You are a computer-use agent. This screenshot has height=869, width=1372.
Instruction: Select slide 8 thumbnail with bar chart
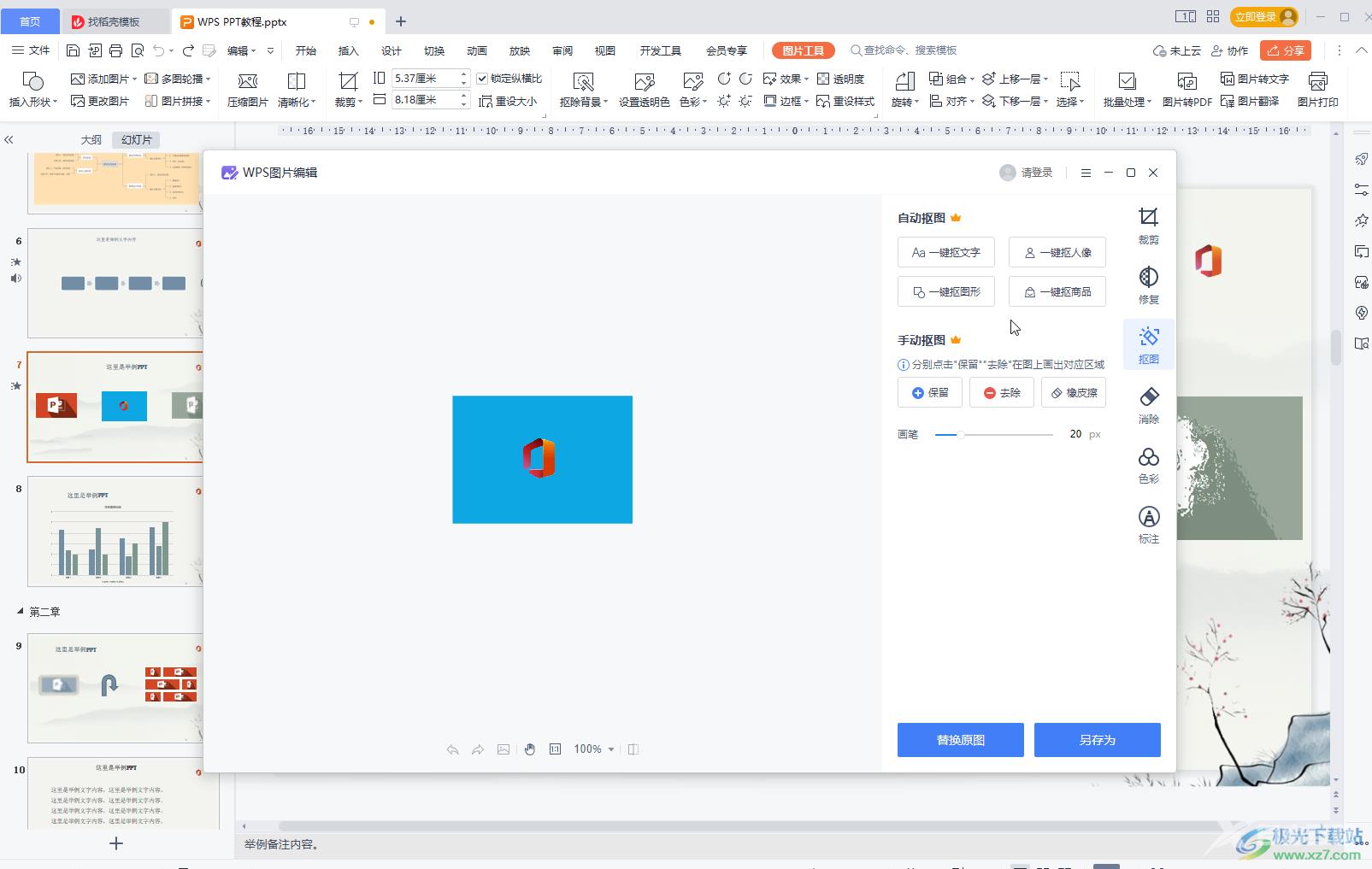pyautogui.click(x=115, y=531)
